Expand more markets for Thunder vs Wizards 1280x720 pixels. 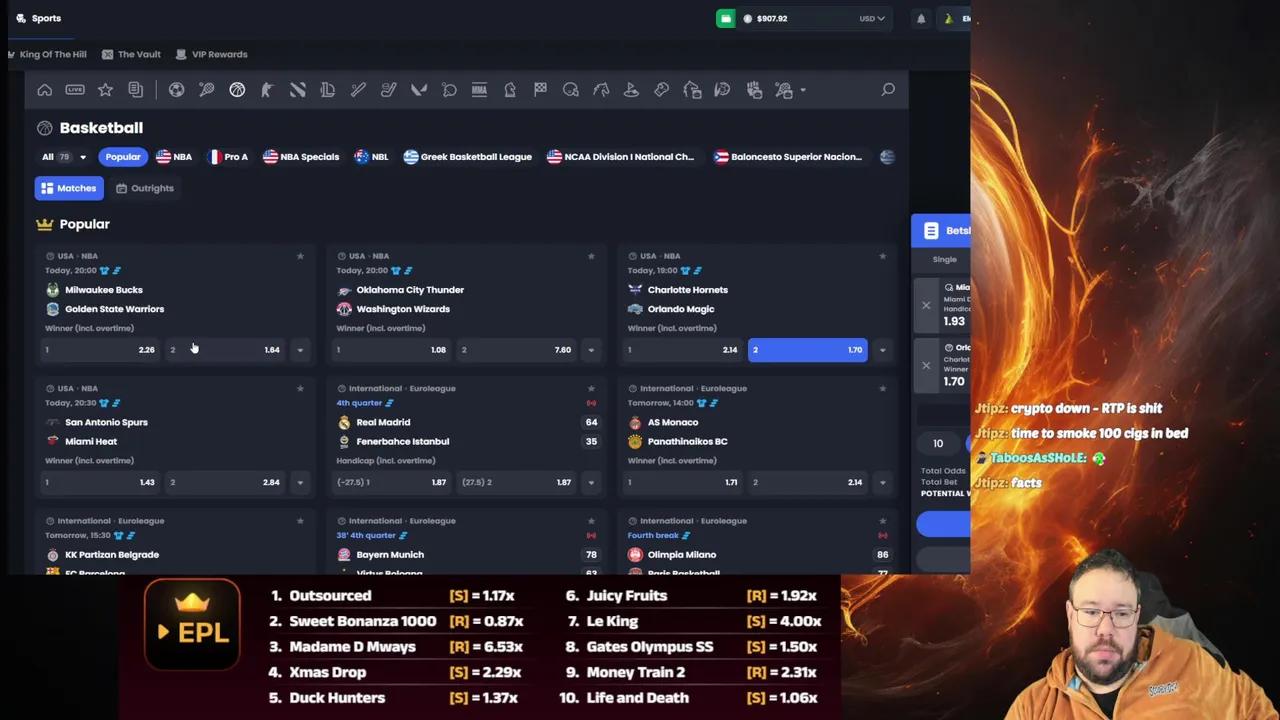point(591,350)
